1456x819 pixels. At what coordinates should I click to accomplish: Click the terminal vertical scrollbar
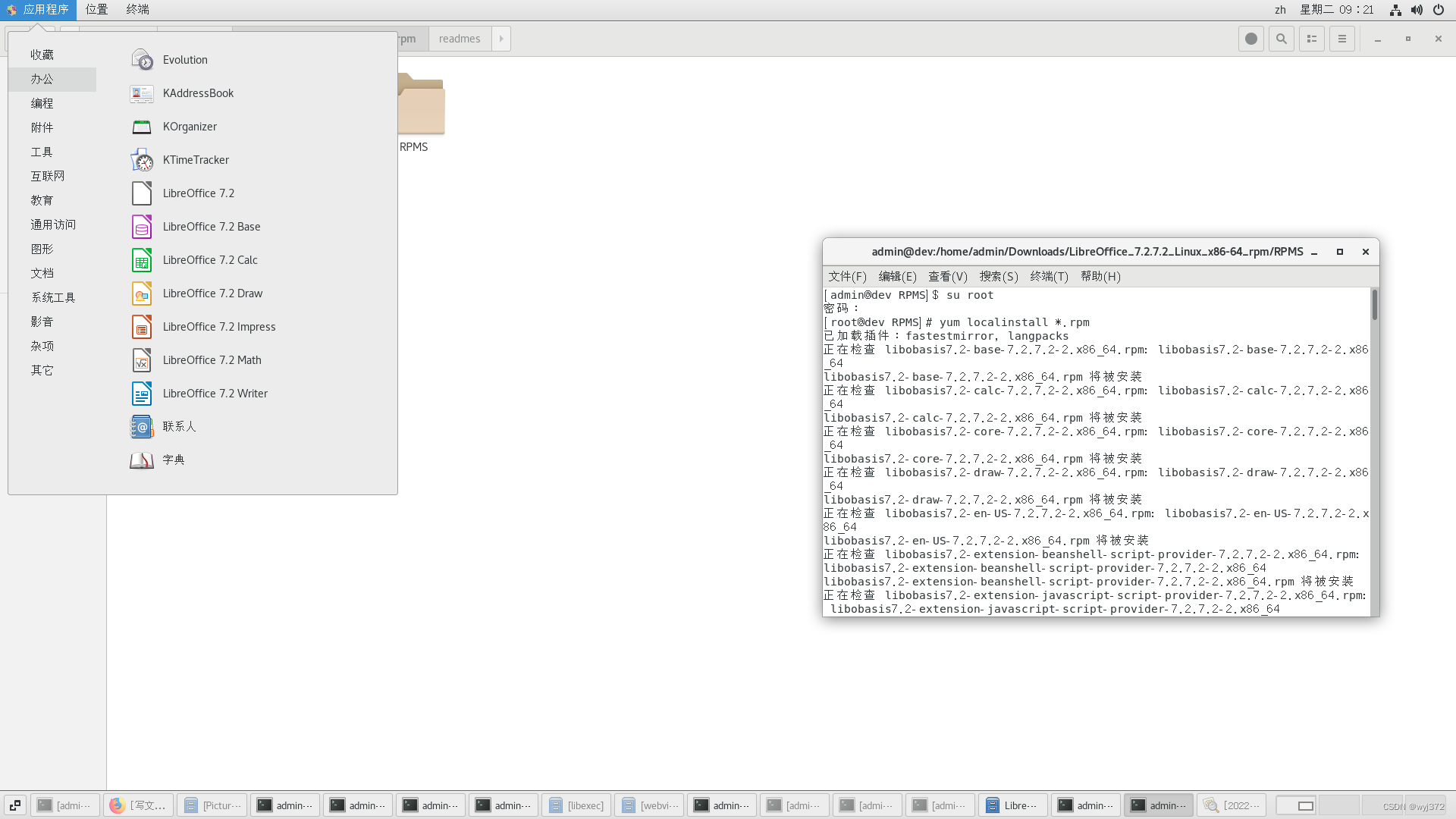1374,305
